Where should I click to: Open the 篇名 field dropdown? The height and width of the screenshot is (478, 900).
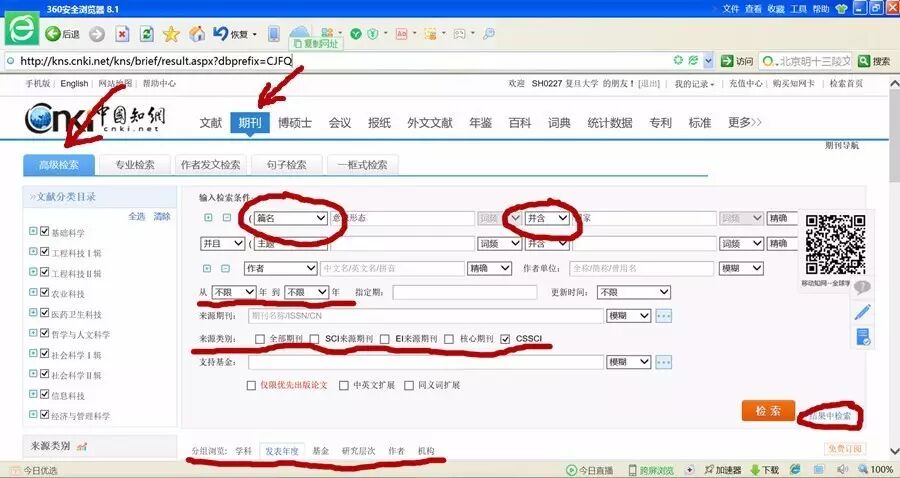tap(291, 218)
